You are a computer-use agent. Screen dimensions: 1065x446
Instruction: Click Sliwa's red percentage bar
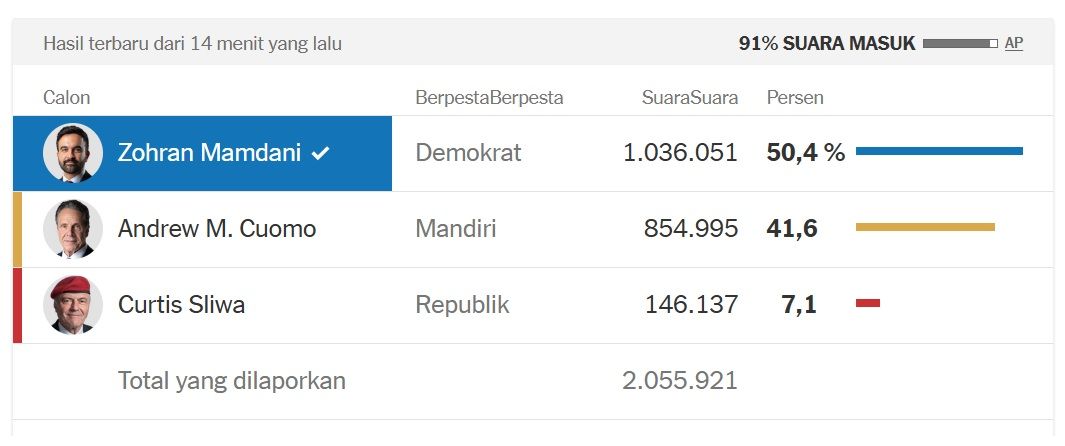(x=868, y=303)
